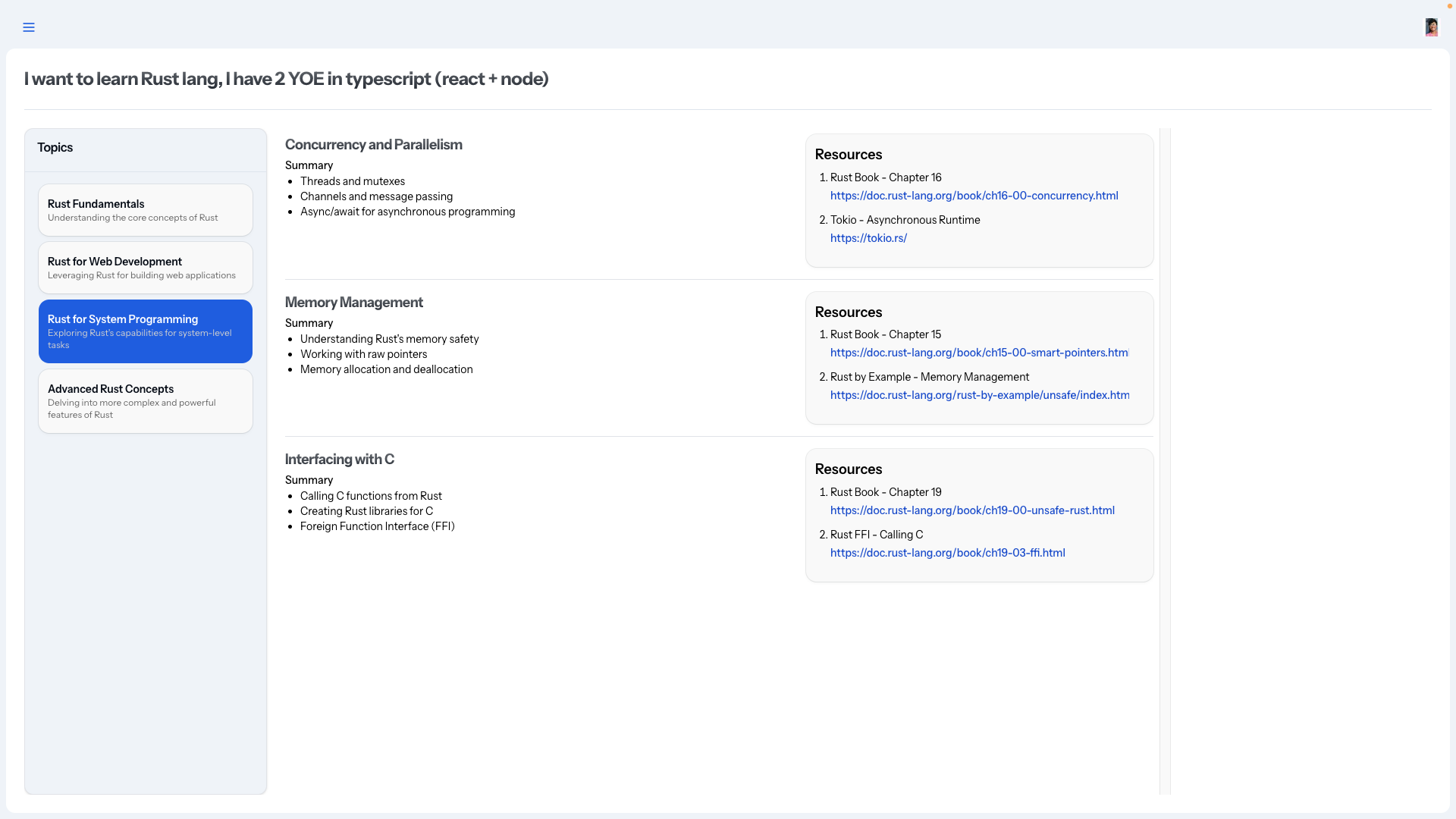
Task: Select Rust for Web Development topic
Action: coord(146,268)
